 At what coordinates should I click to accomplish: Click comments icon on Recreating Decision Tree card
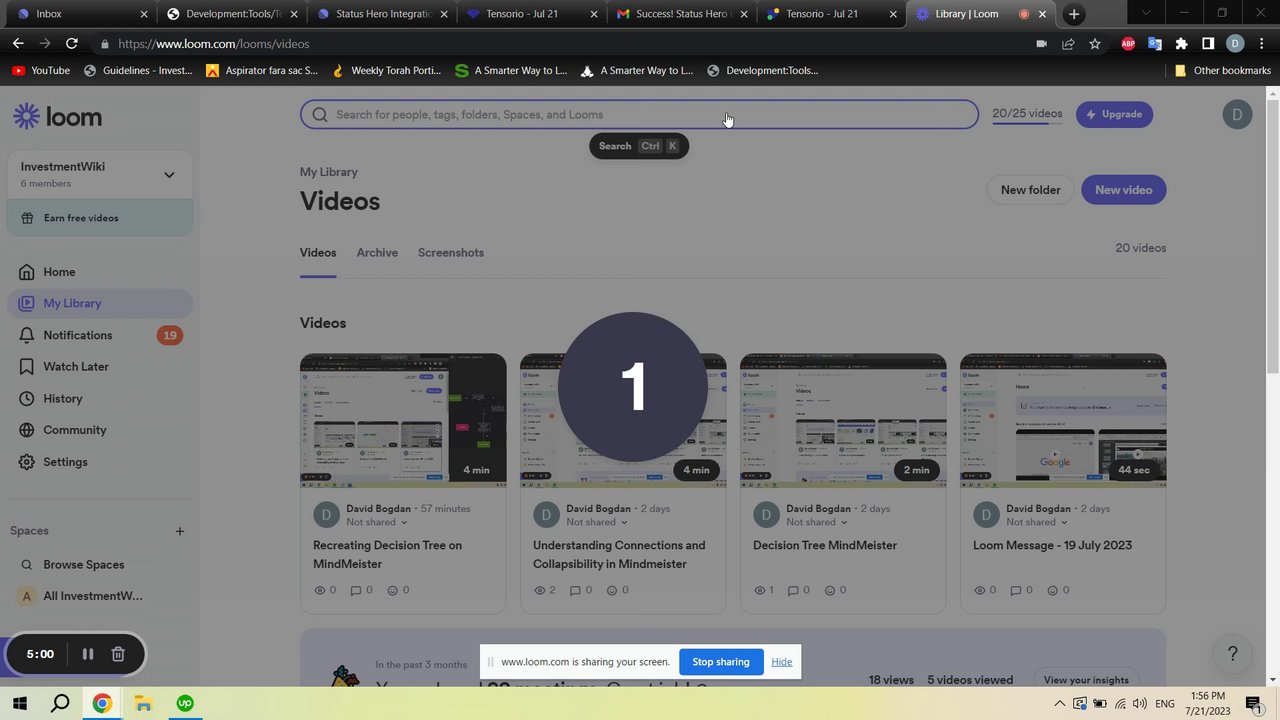[355, 590]
